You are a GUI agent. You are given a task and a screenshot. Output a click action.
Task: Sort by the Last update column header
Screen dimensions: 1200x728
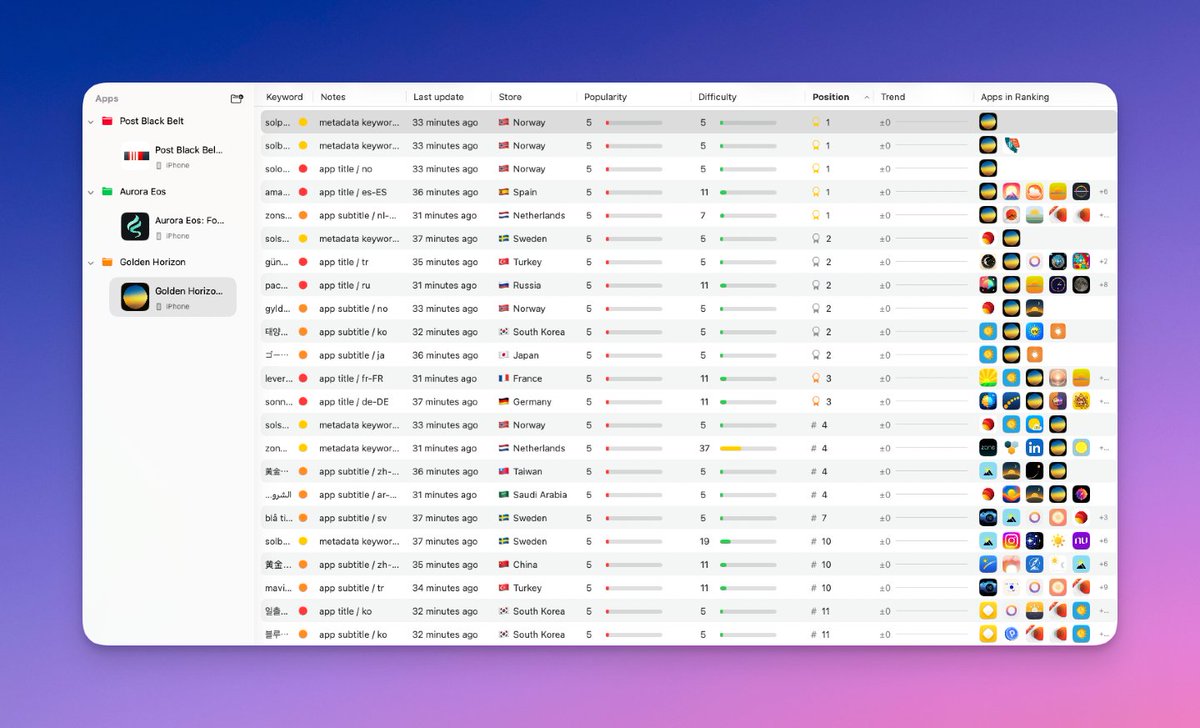pos(438,97)
